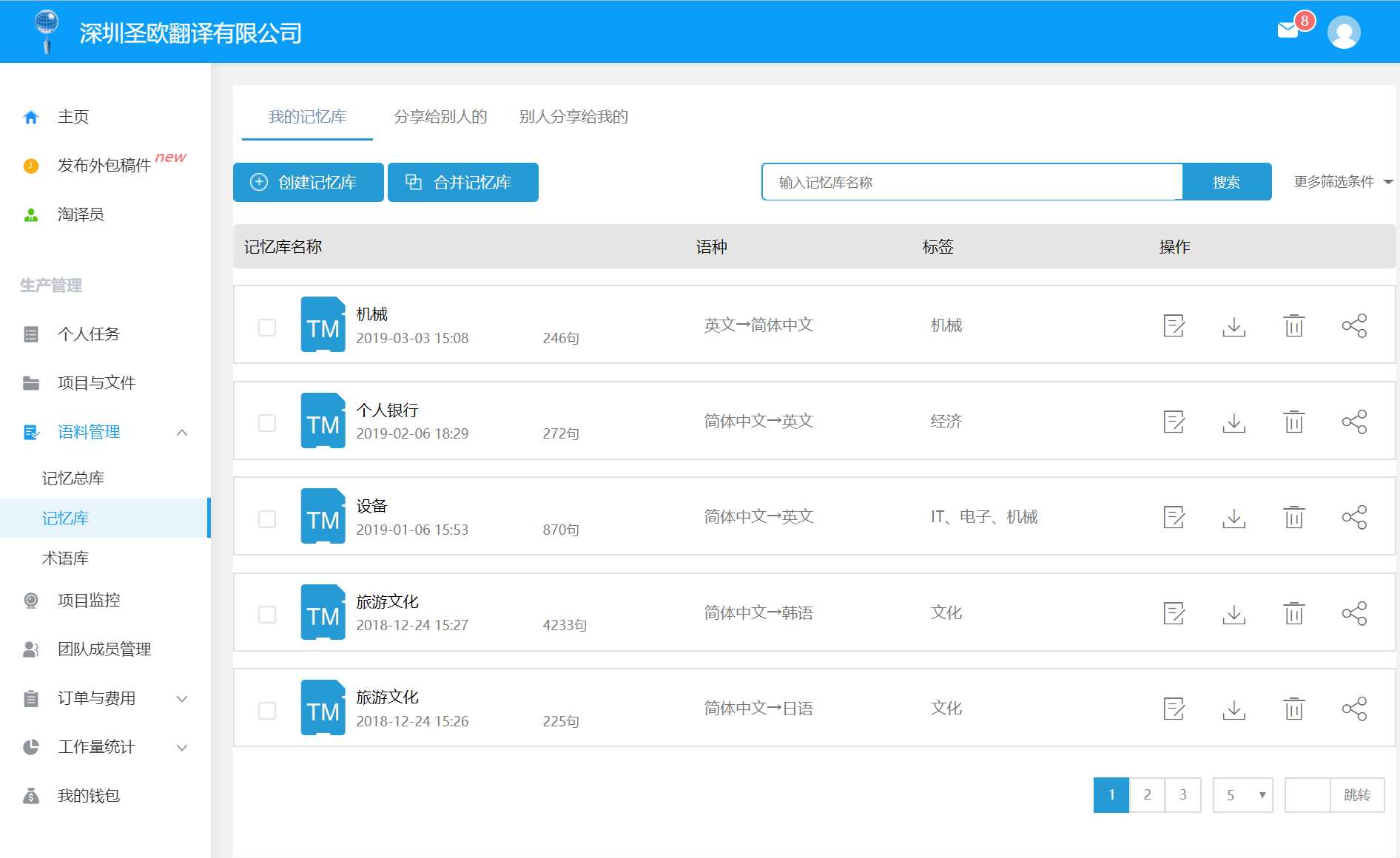Download the 个人银行 translation memory
The height and width of the screenshot is (858, 1400).
tap(1234, 422)
